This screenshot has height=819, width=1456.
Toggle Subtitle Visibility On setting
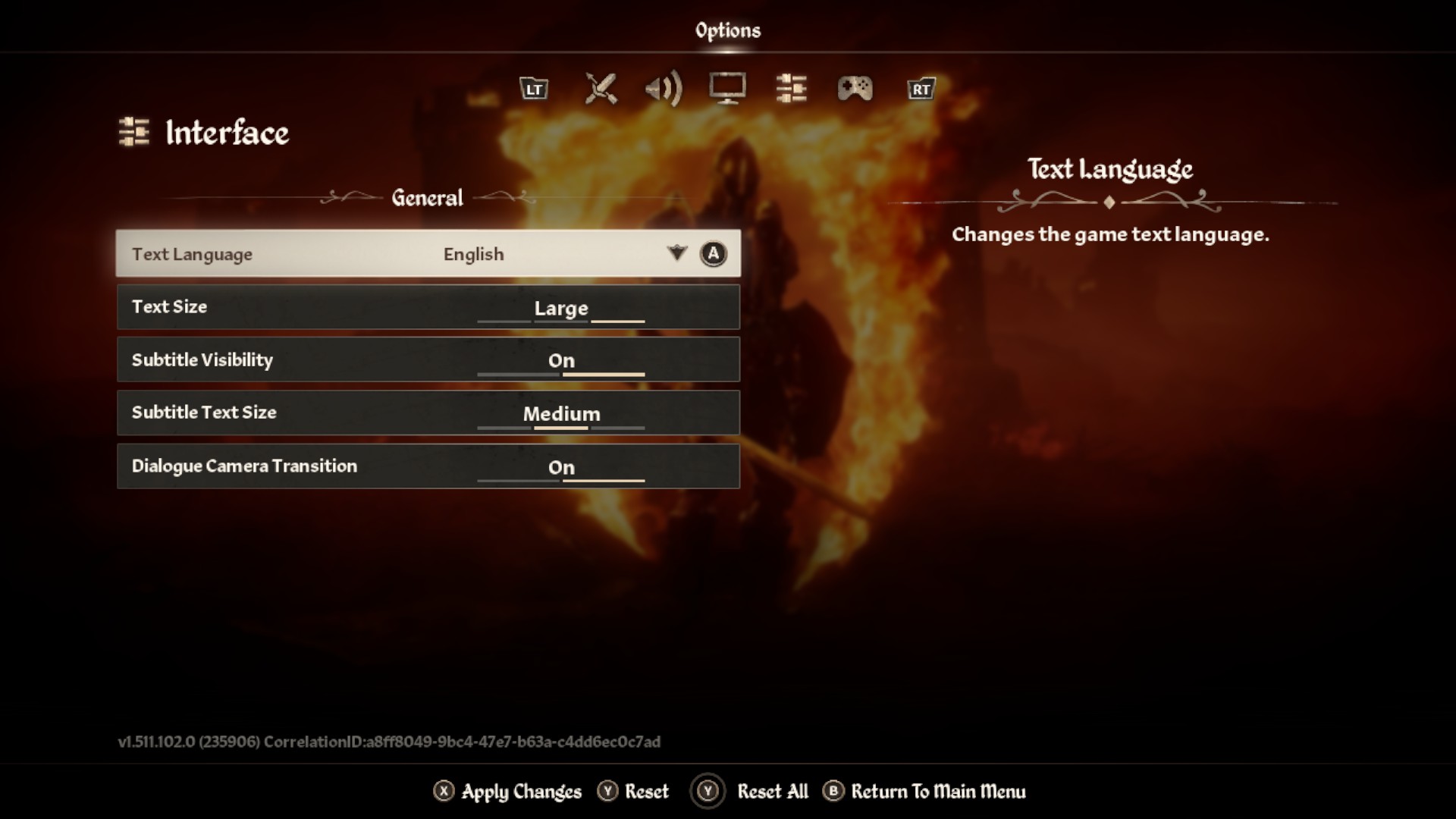(561, 361)
